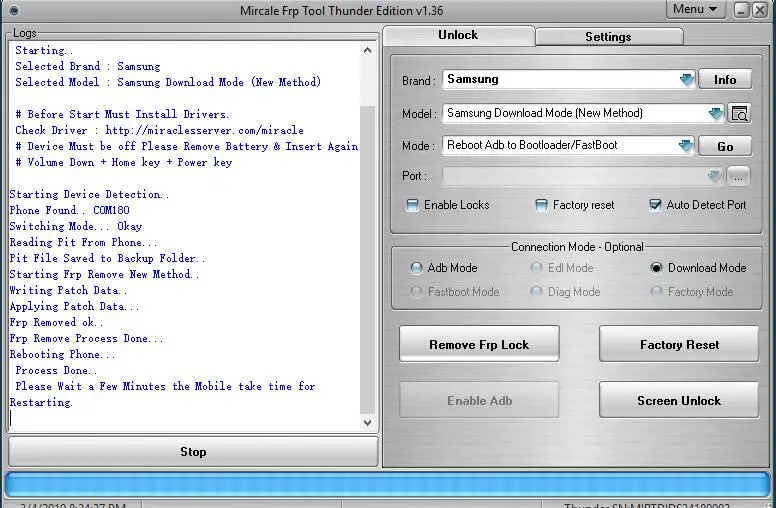This screenshot has height=508, width=776.
Task: Click the port browse ellipsis button
Action: pos(738,176)
